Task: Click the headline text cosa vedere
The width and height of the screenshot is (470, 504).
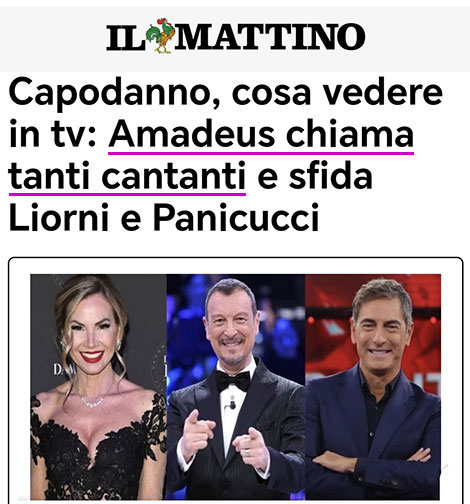Action: click(x=337, y=93)
